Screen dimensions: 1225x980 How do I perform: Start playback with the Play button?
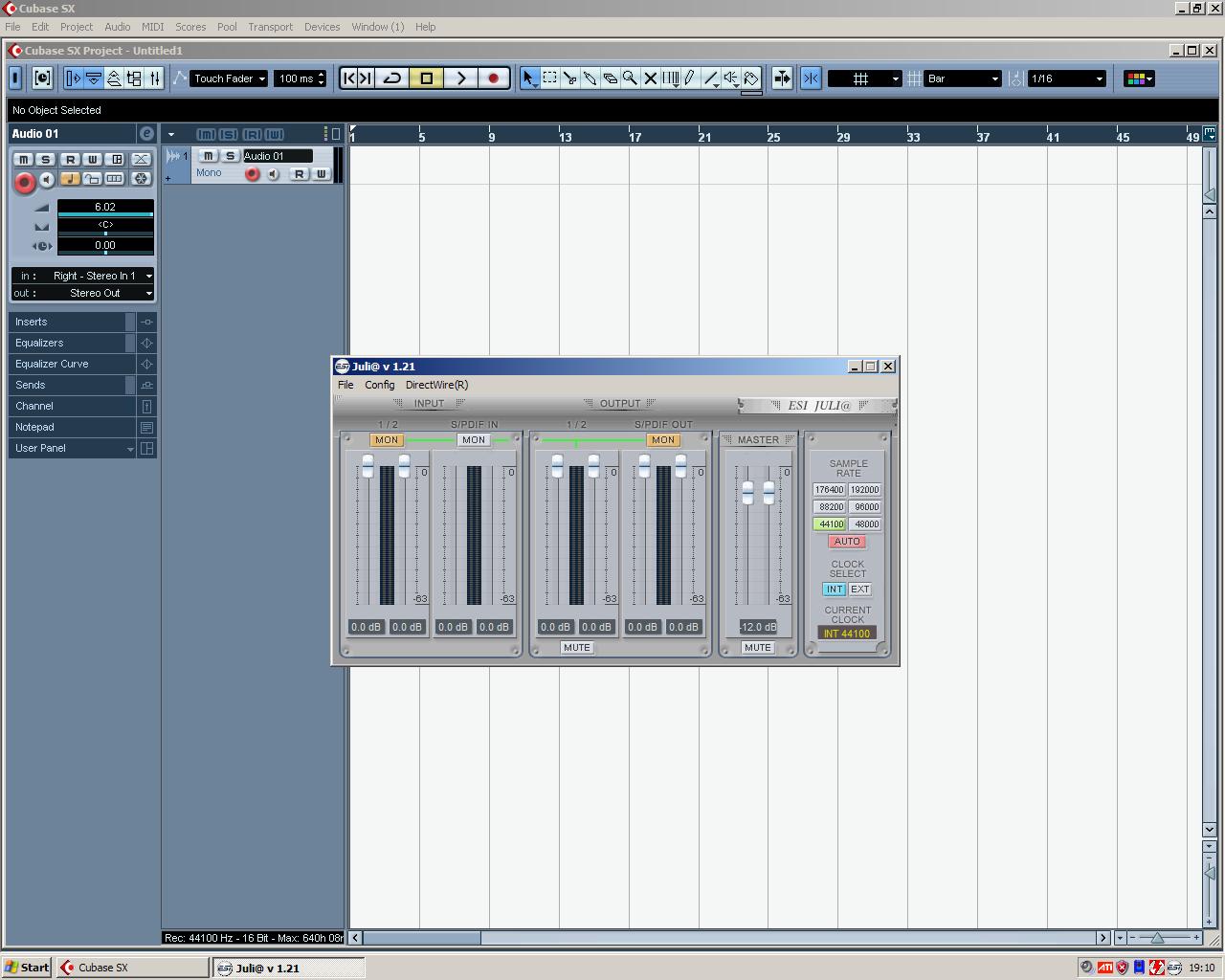(460, 78)
